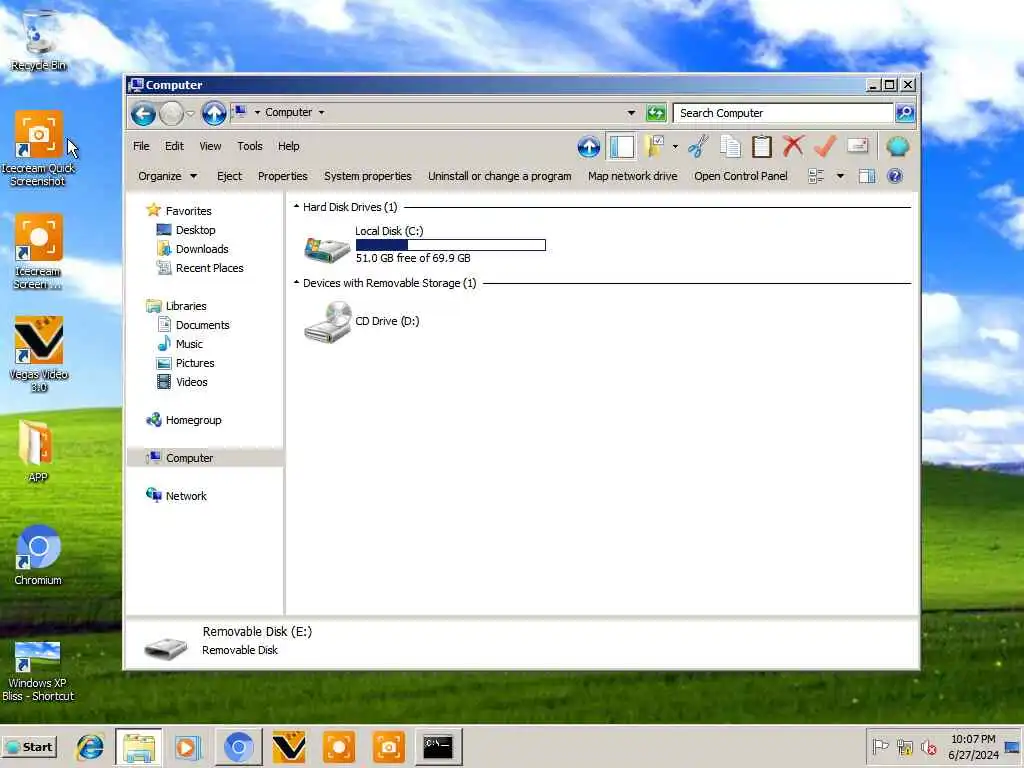Image resolution: width=1024 pixels, height=768 pixels.
Task: Expand the arrow after Computer in the address bar
Action: (x=321, y=112)
